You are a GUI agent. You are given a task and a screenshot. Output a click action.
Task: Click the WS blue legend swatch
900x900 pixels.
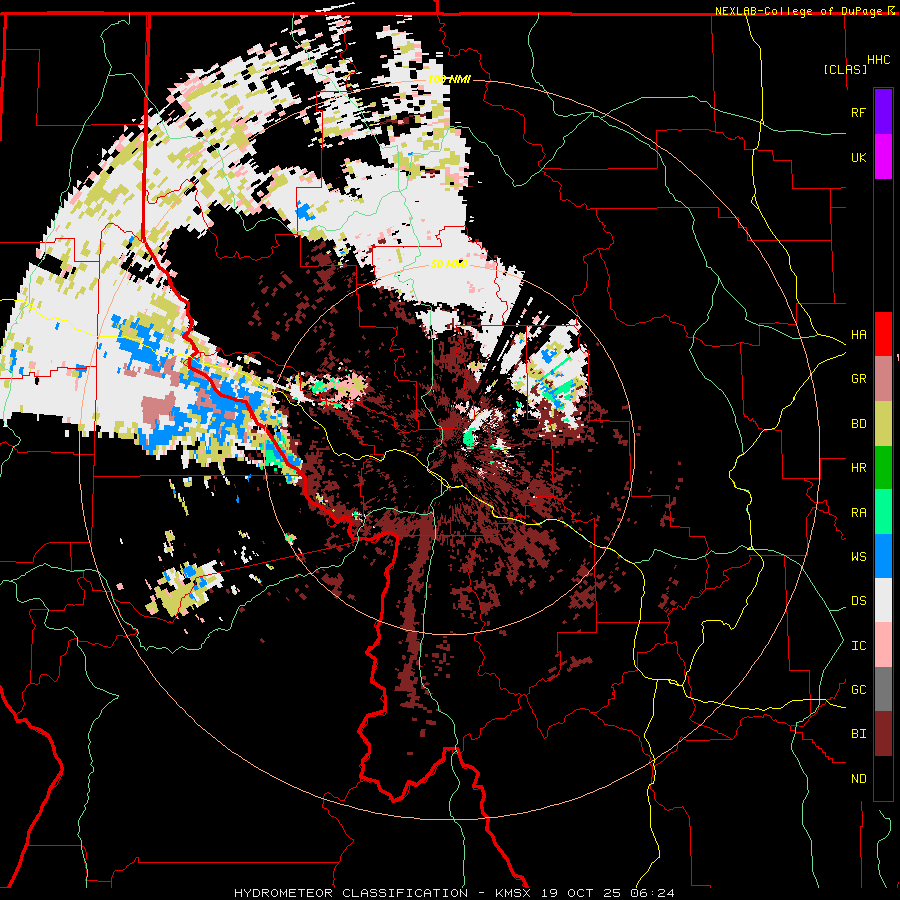[x=883, y=556]
